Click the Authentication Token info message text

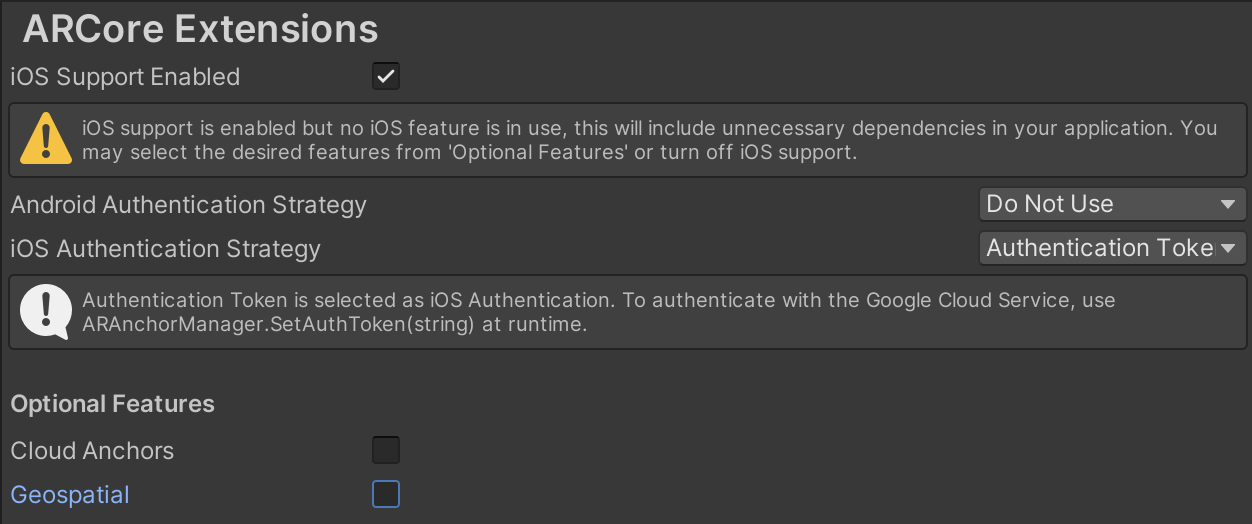click(598, 301)
